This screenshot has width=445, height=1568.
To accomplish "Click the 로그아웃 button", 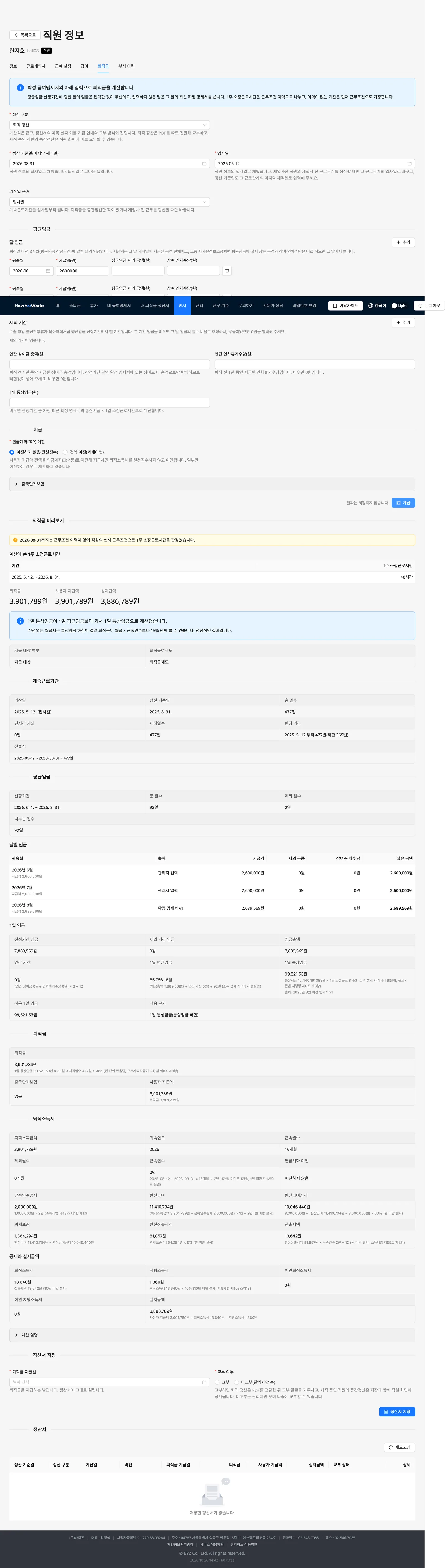I will (x=429, y=306).
